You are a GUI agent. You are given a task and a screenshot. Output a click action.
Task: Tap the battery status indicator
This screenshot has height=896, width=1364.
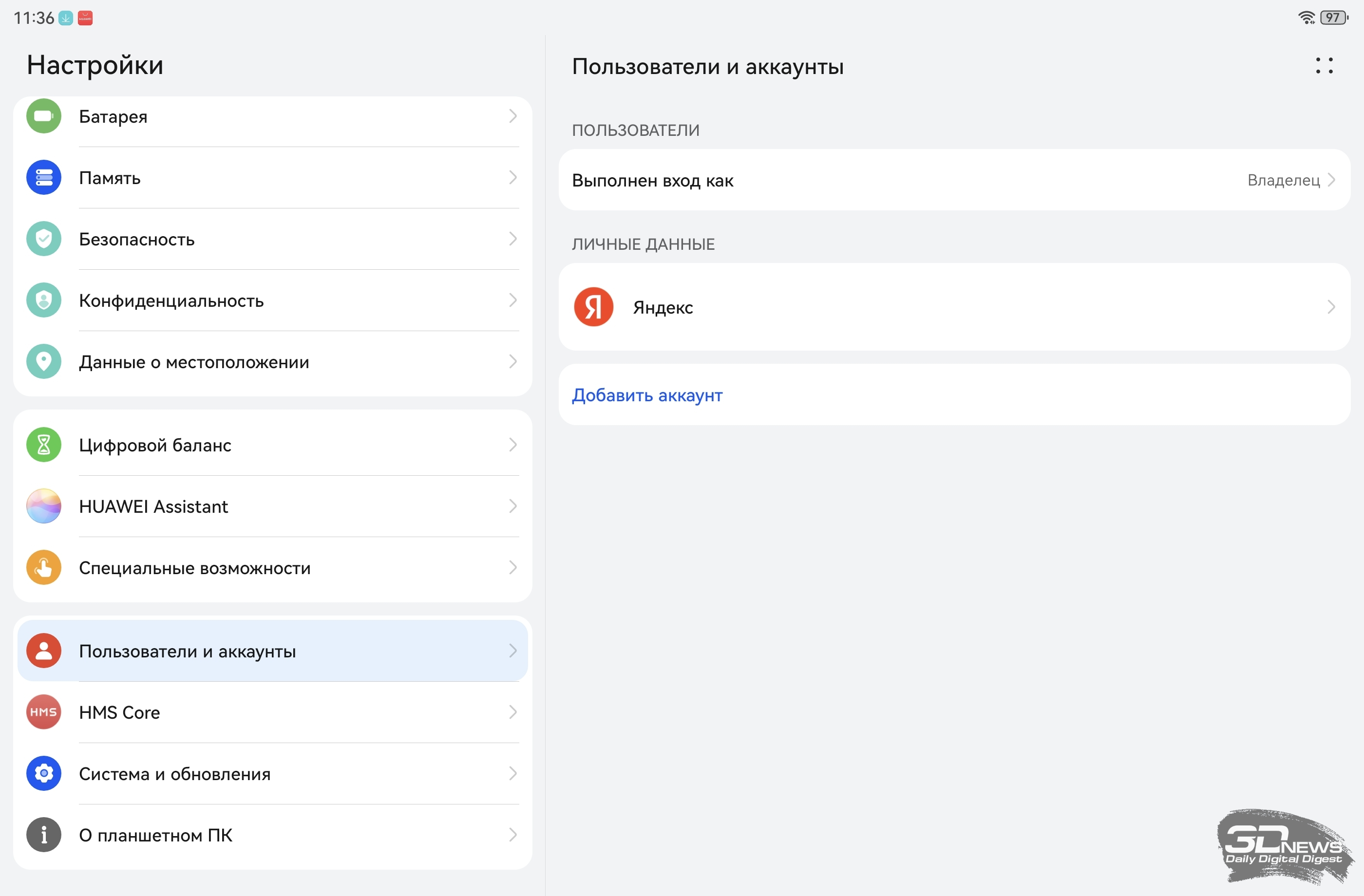(1334, 18)
